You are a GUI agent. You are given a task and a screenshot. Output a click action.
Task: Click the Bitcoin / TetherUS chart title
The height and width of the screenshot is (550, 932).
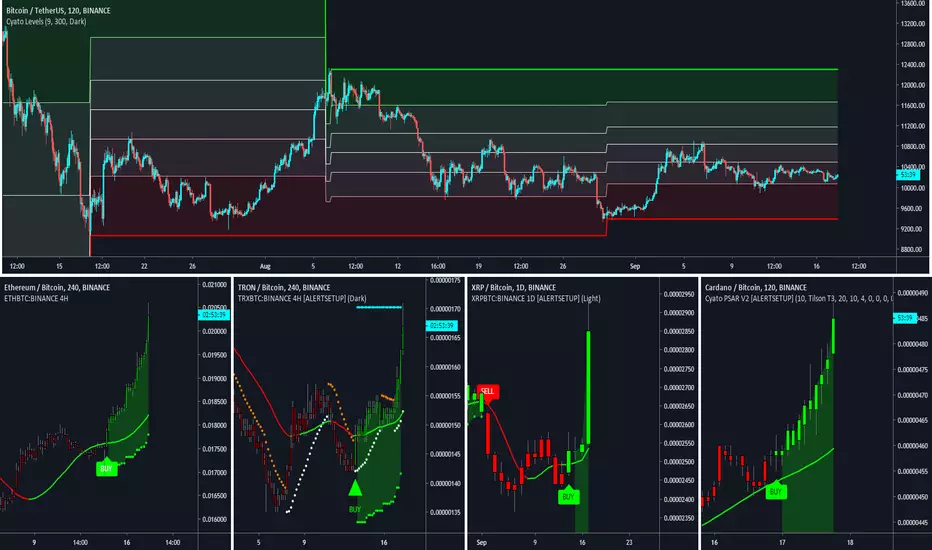[x=58, y=11]
